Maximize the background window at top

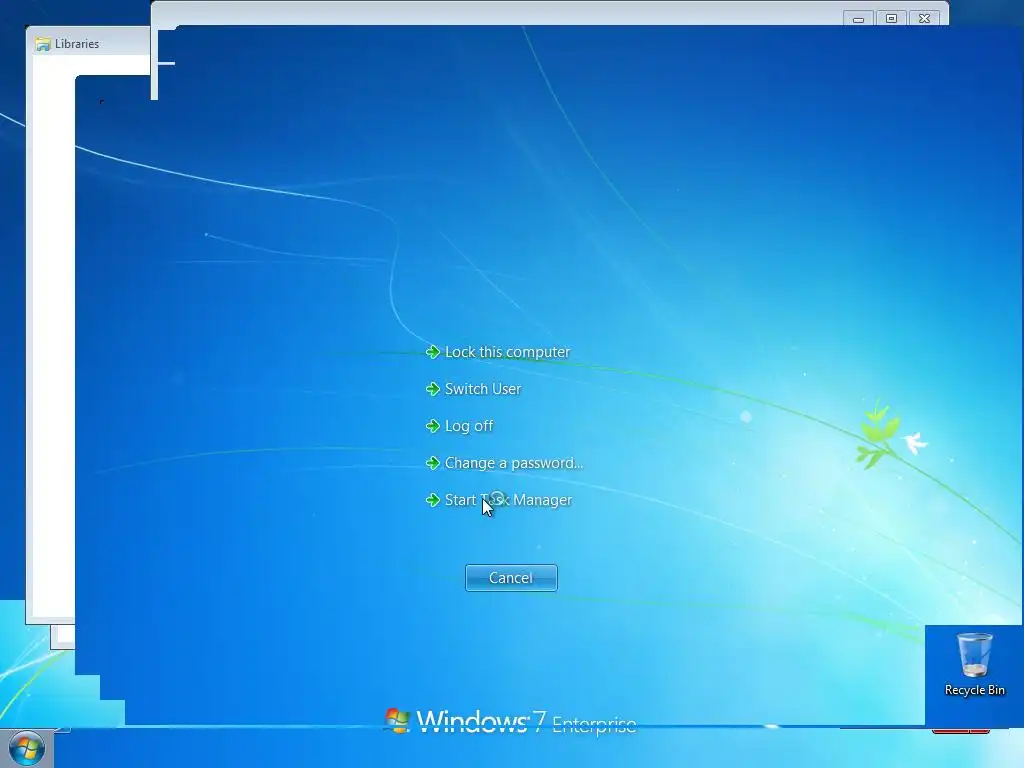pyautogui.click(x=891, y=19)
